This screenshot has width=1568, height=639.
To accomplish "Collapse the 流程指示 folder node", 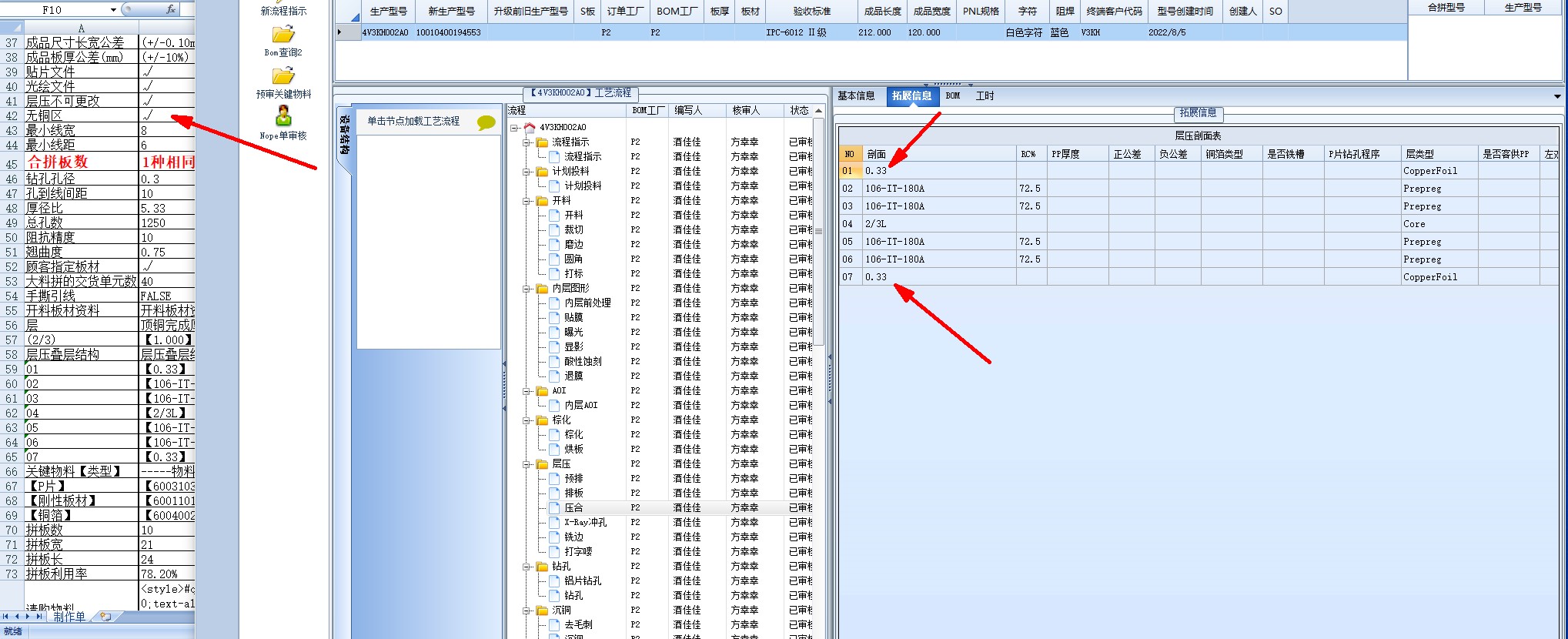I will [527, 142].
